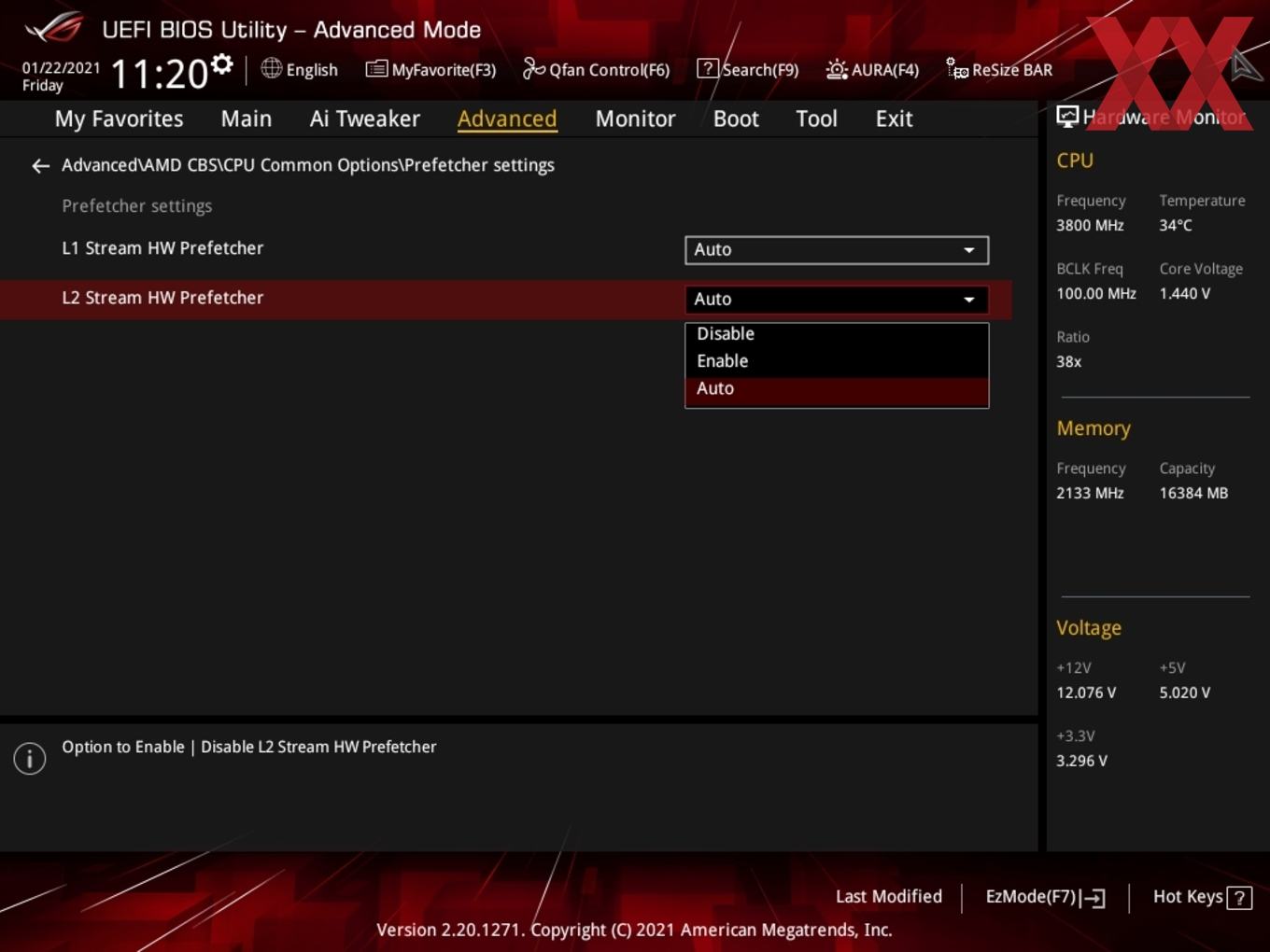Click the Search question mark icon

point(708,68)
